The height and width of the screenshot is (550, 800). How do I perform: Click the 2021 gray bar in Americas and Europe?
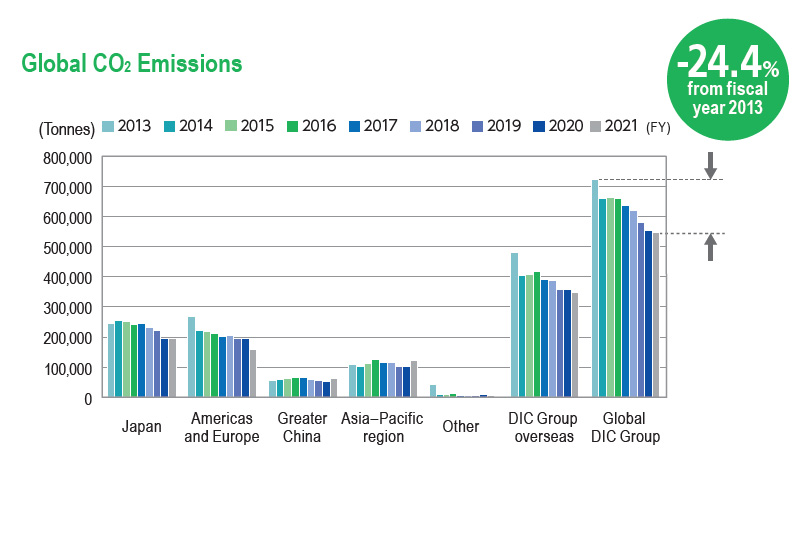click(253, 373)
